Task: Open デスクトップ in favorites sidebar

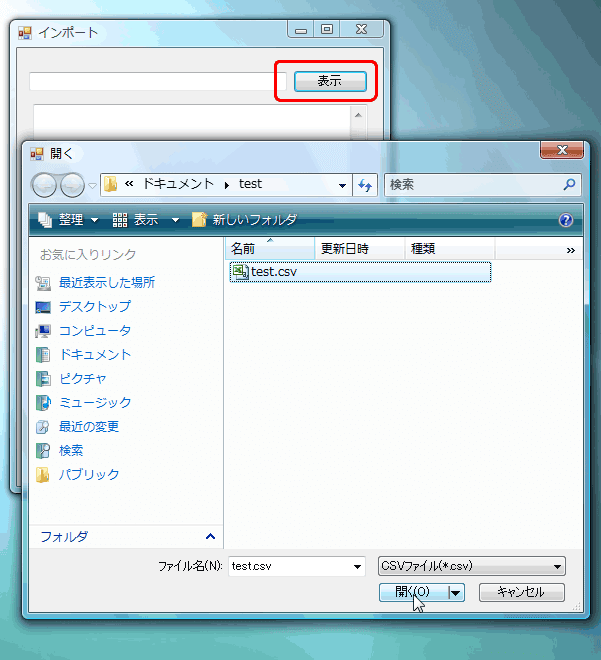Action: pos(94,307)
